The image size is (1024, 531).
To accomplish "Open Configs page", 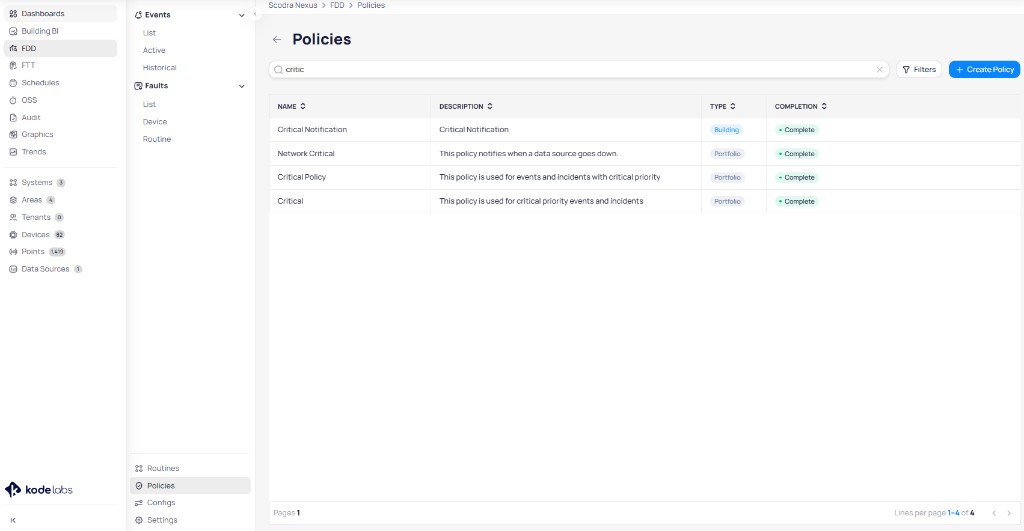I will (161, 503).
